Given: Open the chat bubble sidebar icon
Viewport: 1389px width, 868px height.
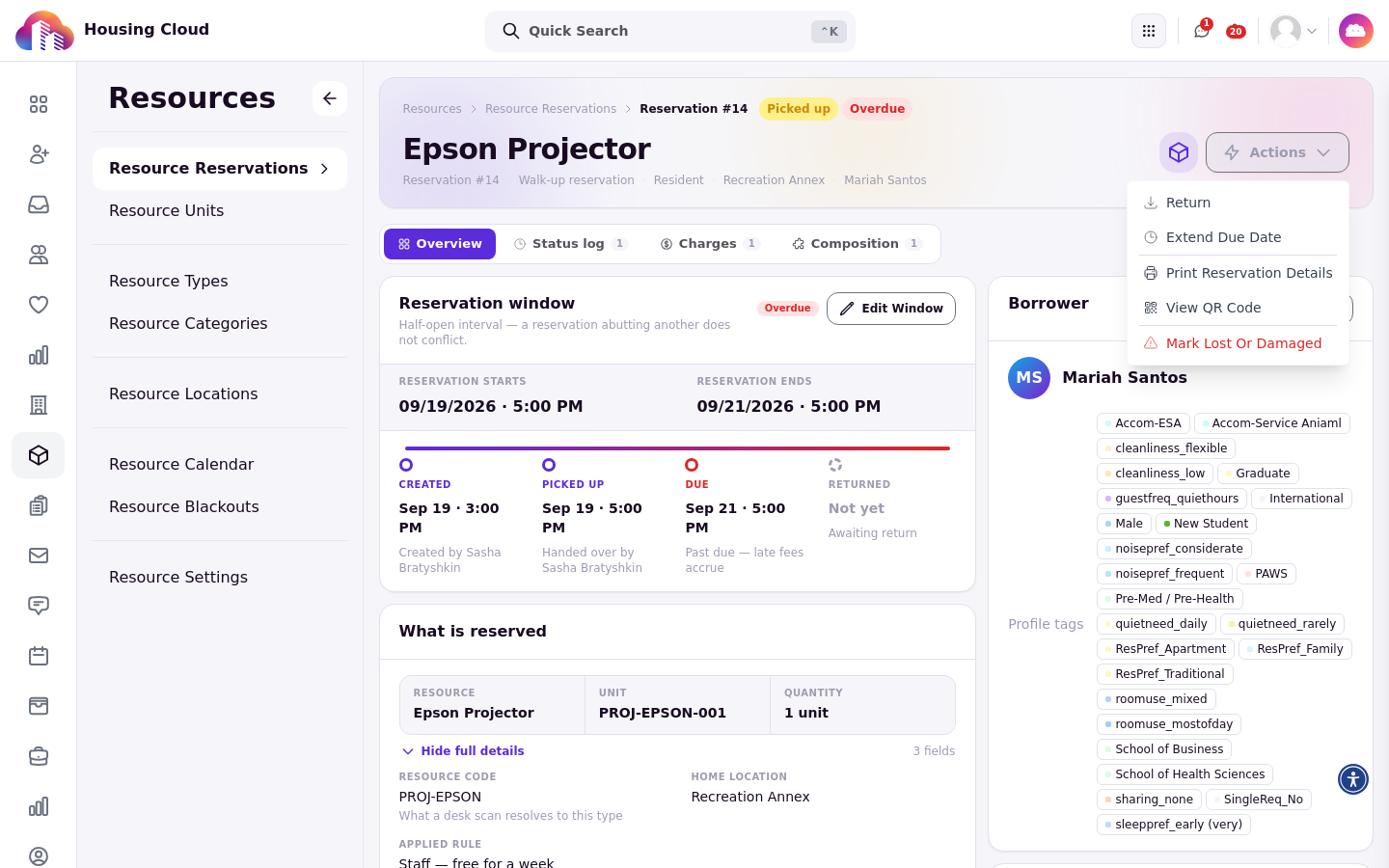Looking at the screenshot, I should (39, 606).
